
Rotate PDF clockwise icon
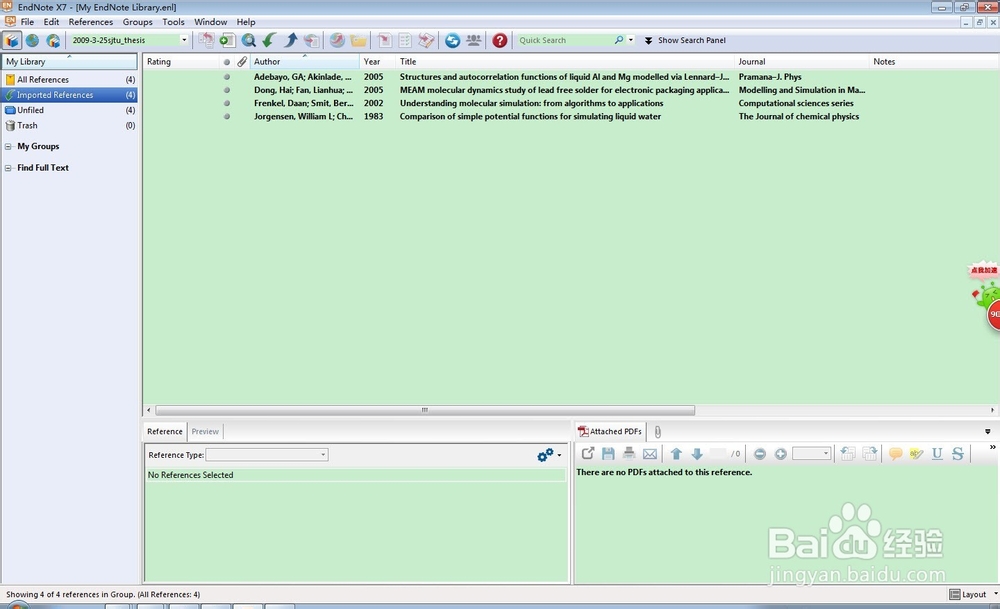(869, 453)
